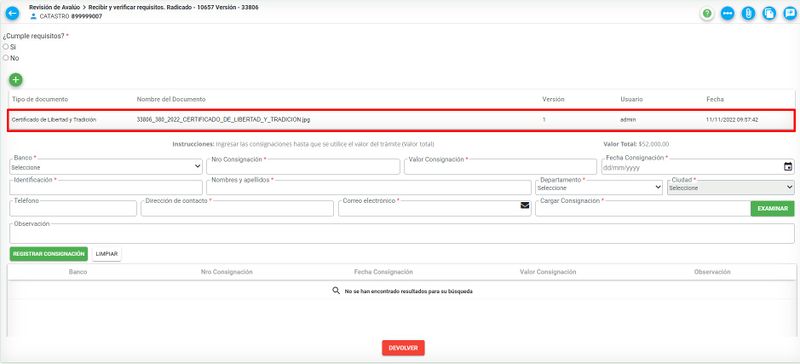Click the Tipo de documento column header

click(40, 99)
